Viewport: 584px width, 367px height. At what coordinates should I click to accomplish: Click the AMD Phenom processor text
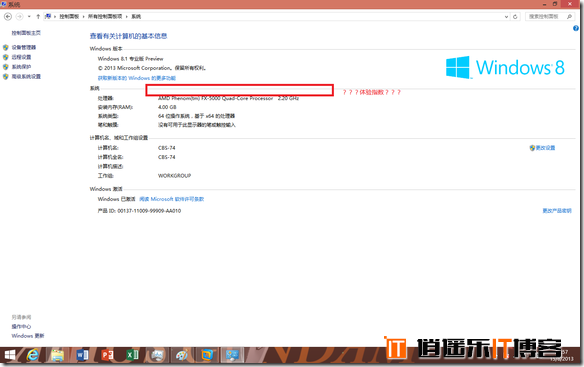pos(228,98)
